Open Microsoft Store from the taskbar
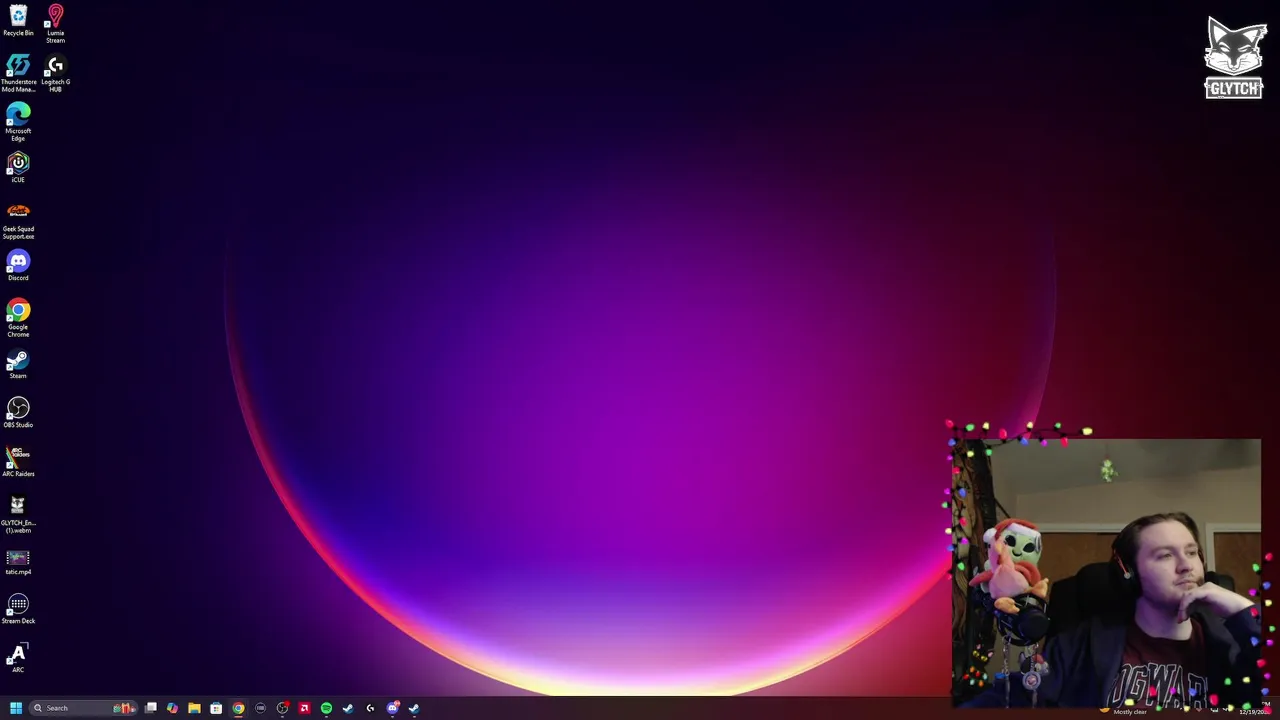Image resolution: width=1280 pixels, height=720 pixels. point(216,708)
